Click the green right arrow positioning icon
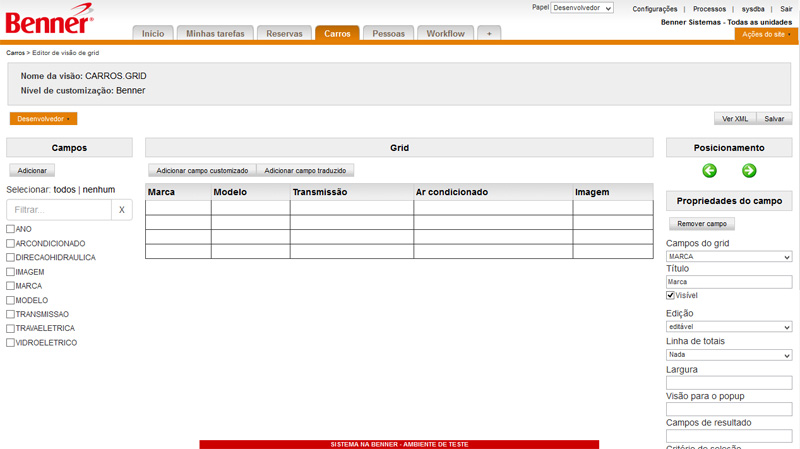Screen dimensions: 800x449 [x=749, y=171]
